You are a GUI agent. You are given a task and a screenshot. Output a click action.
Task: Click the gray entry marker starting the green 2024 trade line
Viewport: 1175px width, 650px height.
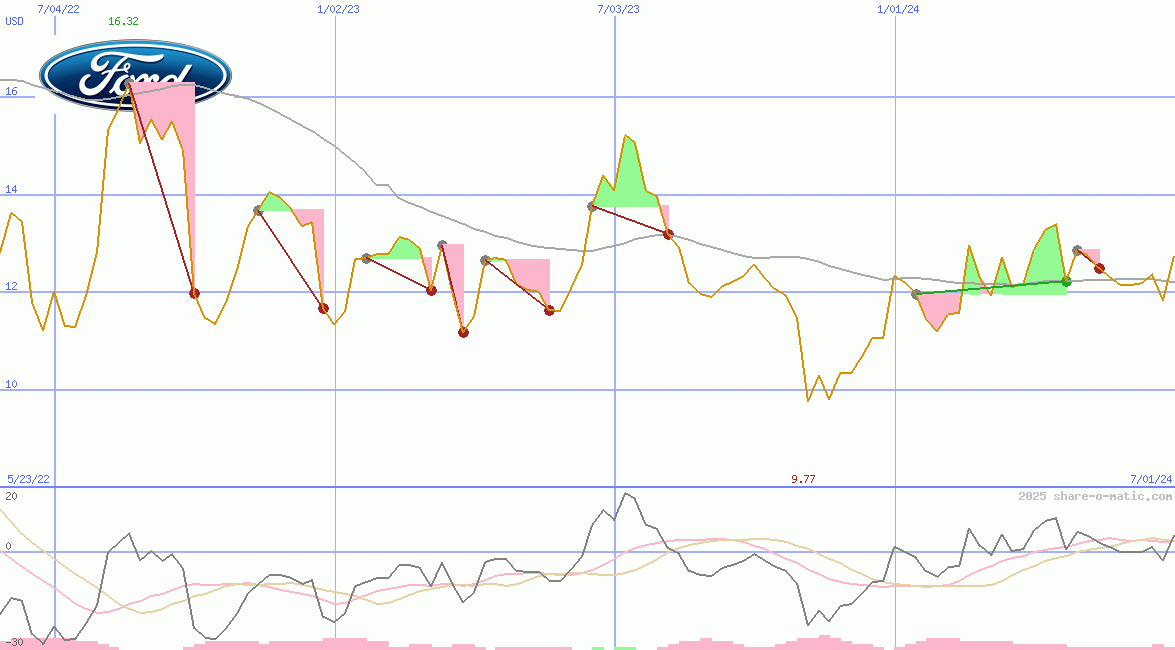916,294
